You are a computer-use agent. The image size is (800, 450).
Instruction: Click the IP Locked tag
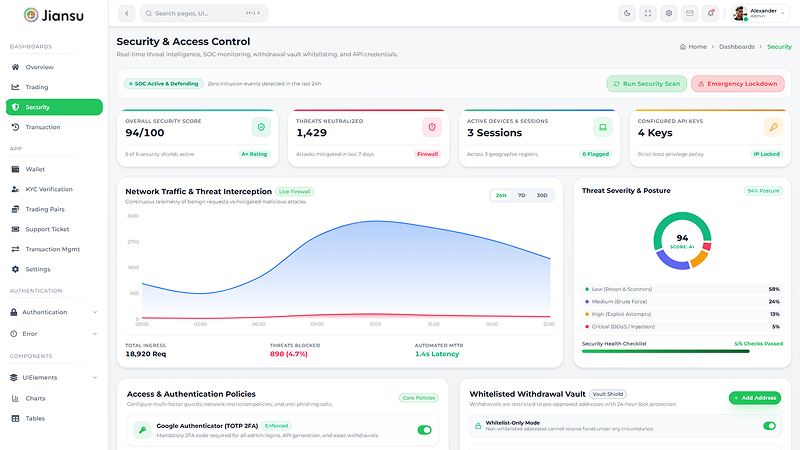pos(766,154)
